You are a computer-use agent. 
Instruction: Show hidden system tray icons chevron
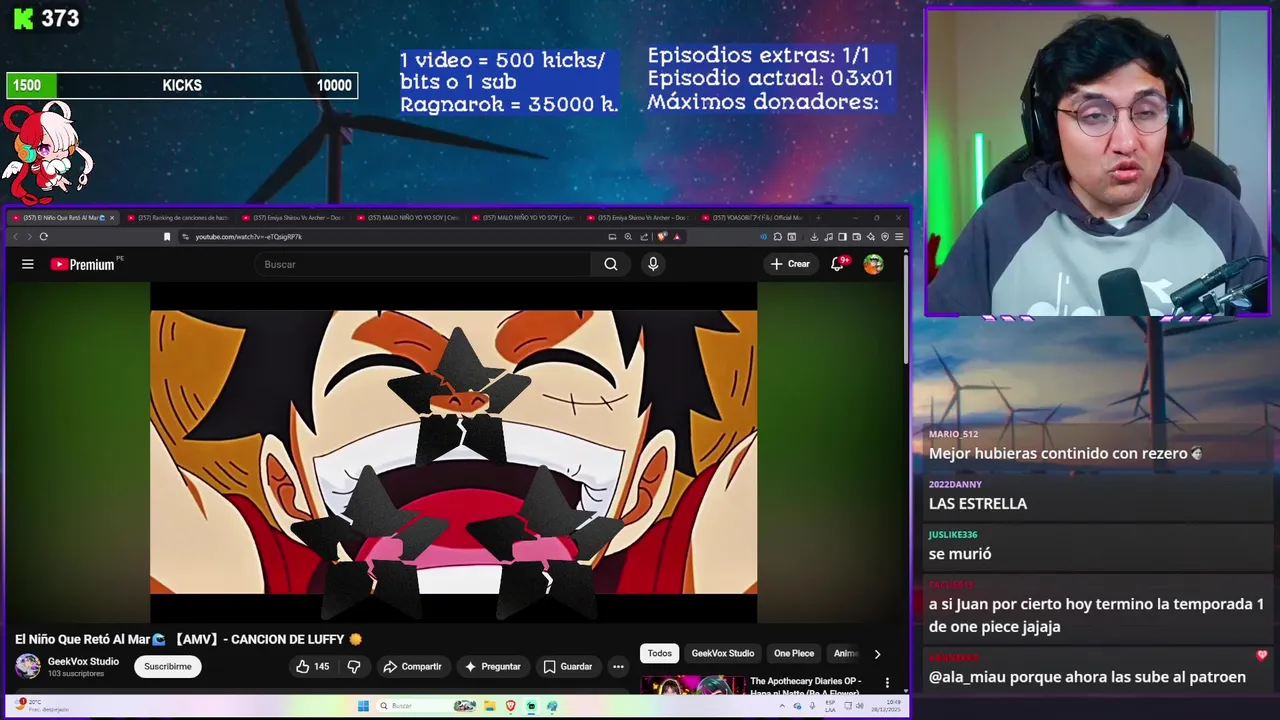click(782, 706)
